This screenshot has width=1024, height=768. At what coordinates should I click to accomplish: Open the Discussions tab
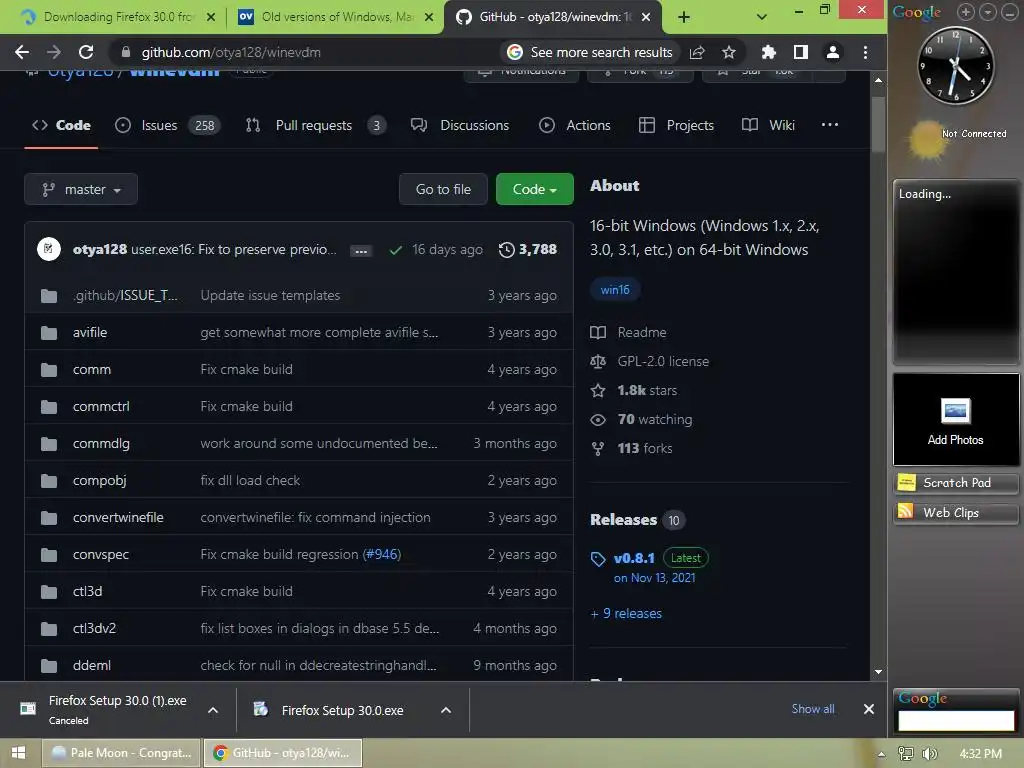click(460, 125)
